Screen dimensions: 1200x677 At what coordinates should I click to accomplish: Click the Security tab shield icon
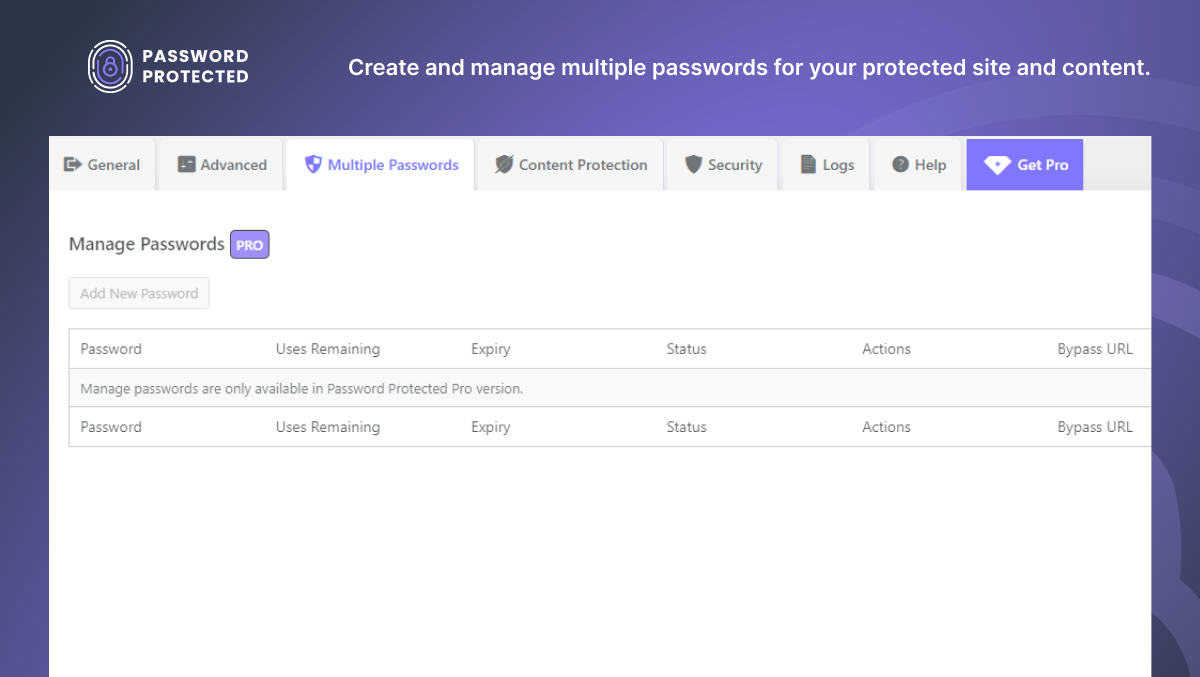(x=693, y=165)
